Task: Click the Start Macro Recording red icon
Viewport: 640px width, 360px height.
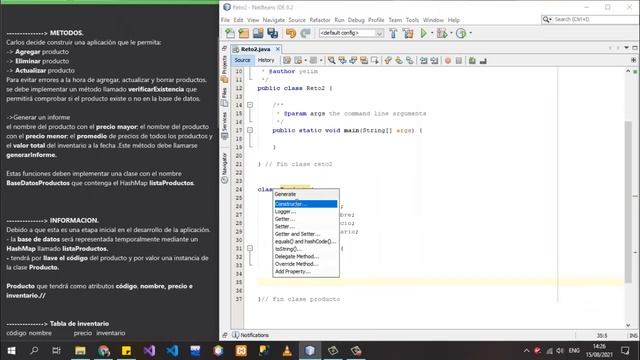Action: (448, 60)
